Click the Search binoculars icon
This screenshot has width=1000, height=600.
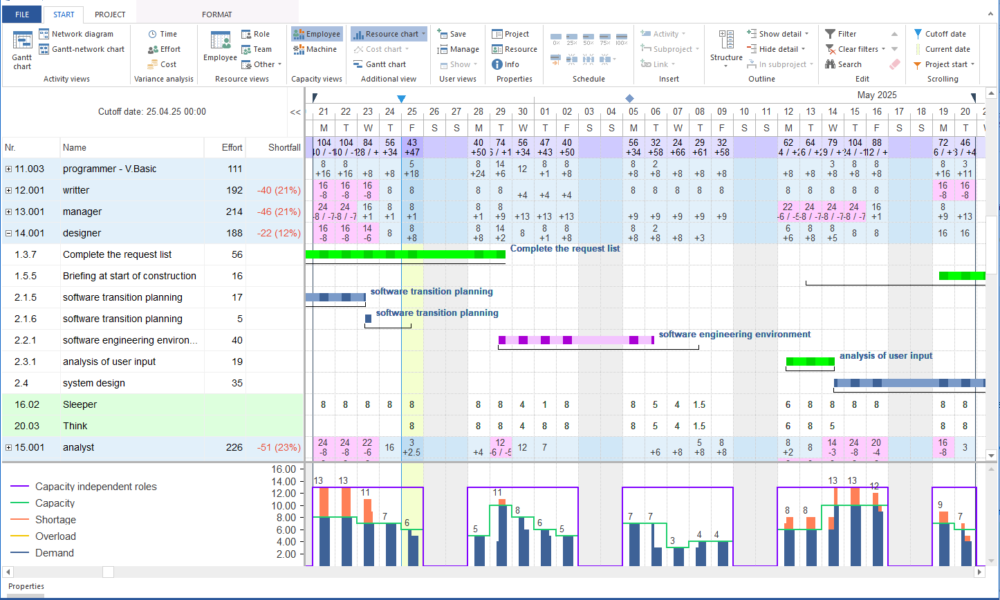tap(831, 64)
